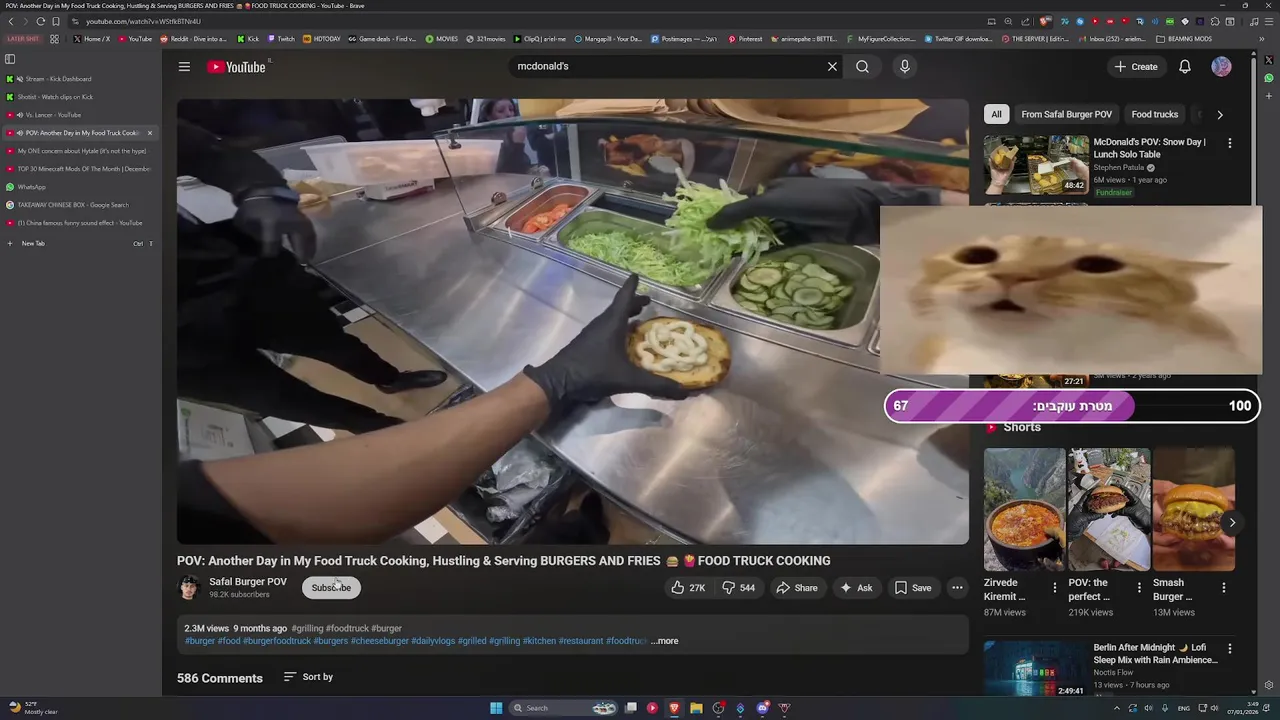Image resolution: width=1280 pixels, height=720 pixels.
Task: Open Discord from the taskbar
Action: (x=762, y=708)
